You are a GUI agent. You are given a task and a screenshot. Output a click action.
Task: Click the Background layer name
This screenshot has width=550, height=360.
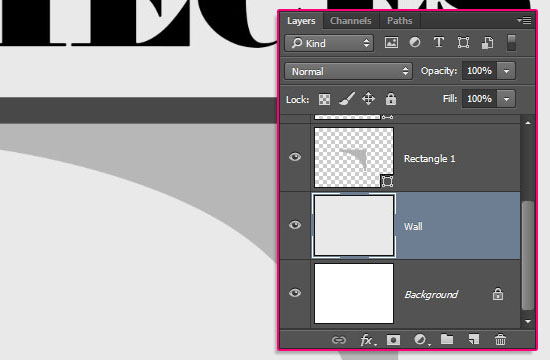click(431, 294)
